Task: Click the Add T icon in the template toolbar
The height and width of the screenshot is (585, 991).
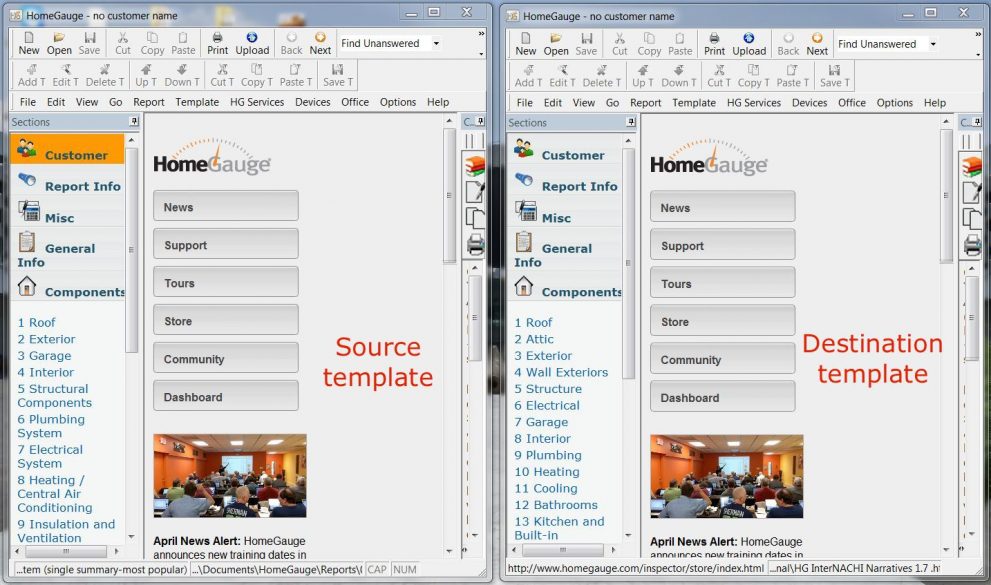Action: [30, 76]
